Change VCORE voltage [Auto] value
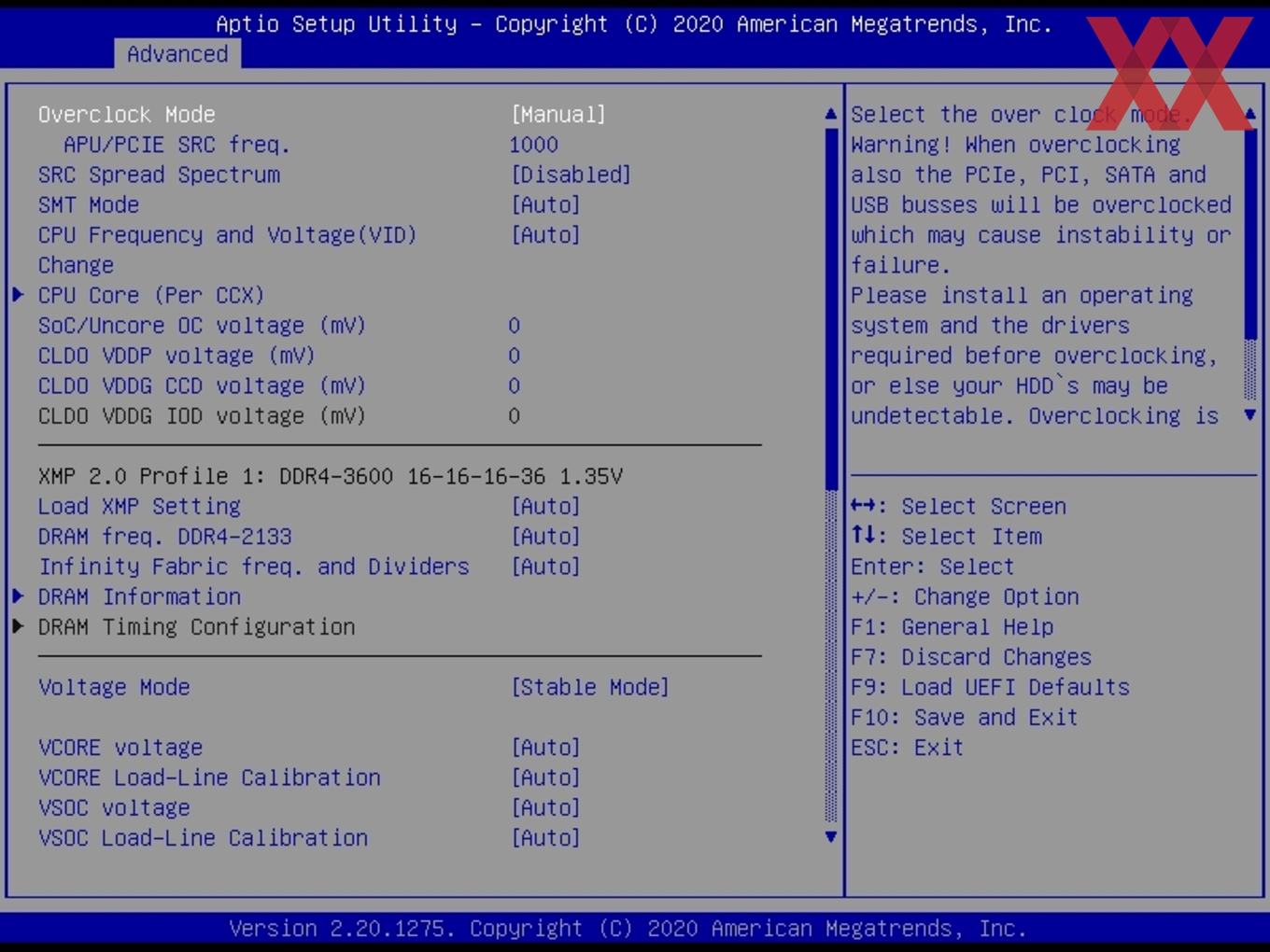This screenshot has width=1270, height=952. [x=546, y=748]
